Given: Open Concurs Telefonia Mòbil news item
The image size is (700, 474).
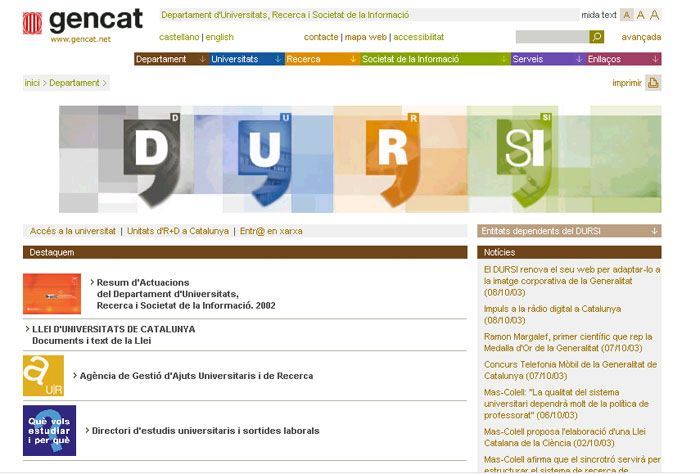Looking at the screenshot, I should point(570,370).
